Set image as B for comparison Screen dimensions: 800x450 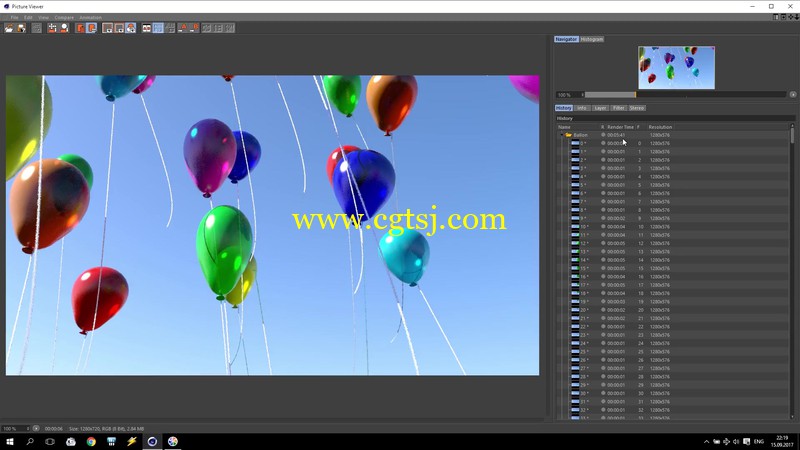(194, 28)
